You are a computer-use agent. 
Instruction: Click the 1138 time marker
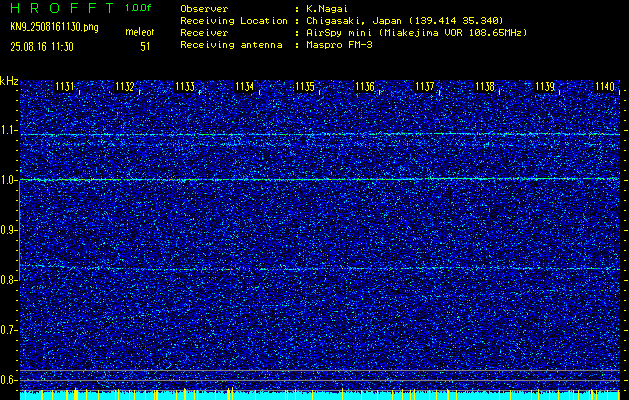pyautogui.click(x=485, y=86)
